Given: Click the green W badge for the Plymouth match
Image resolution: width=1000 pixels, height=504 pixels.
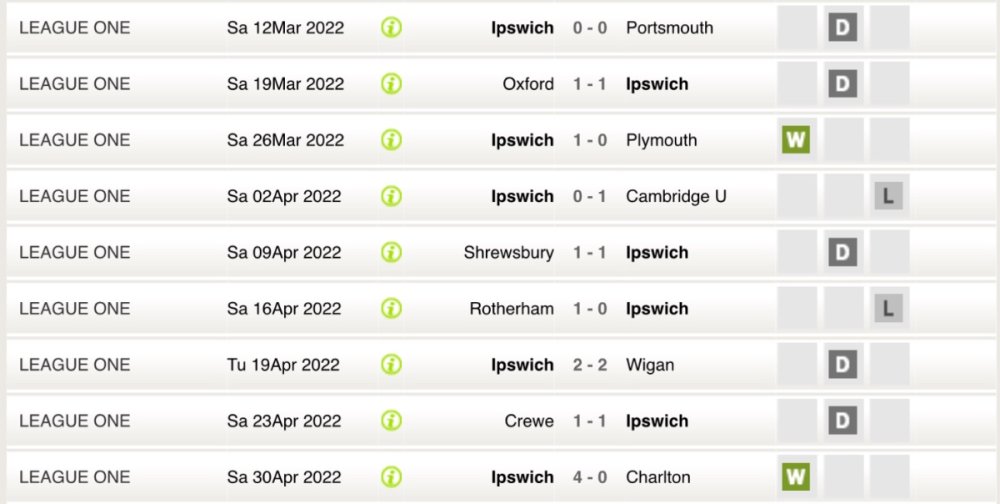Looking at the screenshot, I should [x=796, y=140].
